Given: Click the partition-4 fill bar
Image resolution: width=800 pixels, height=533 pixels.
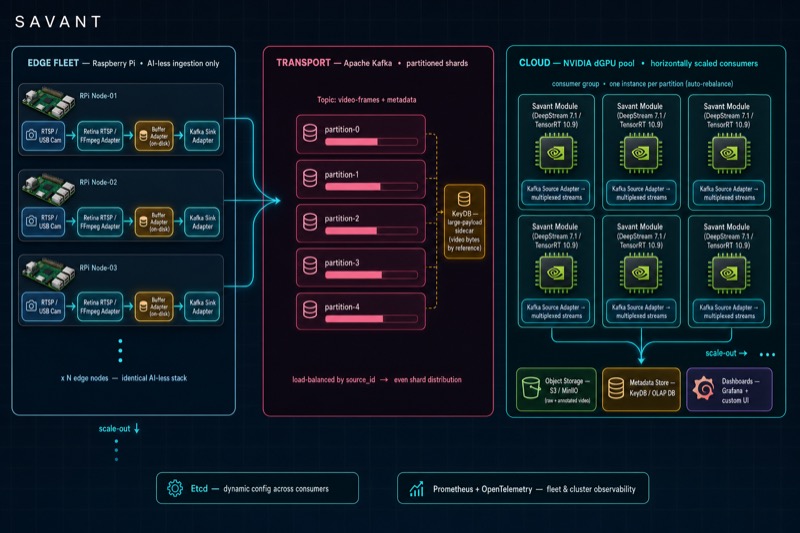Looking at the screenshot, I should click(x=371, y=319).
